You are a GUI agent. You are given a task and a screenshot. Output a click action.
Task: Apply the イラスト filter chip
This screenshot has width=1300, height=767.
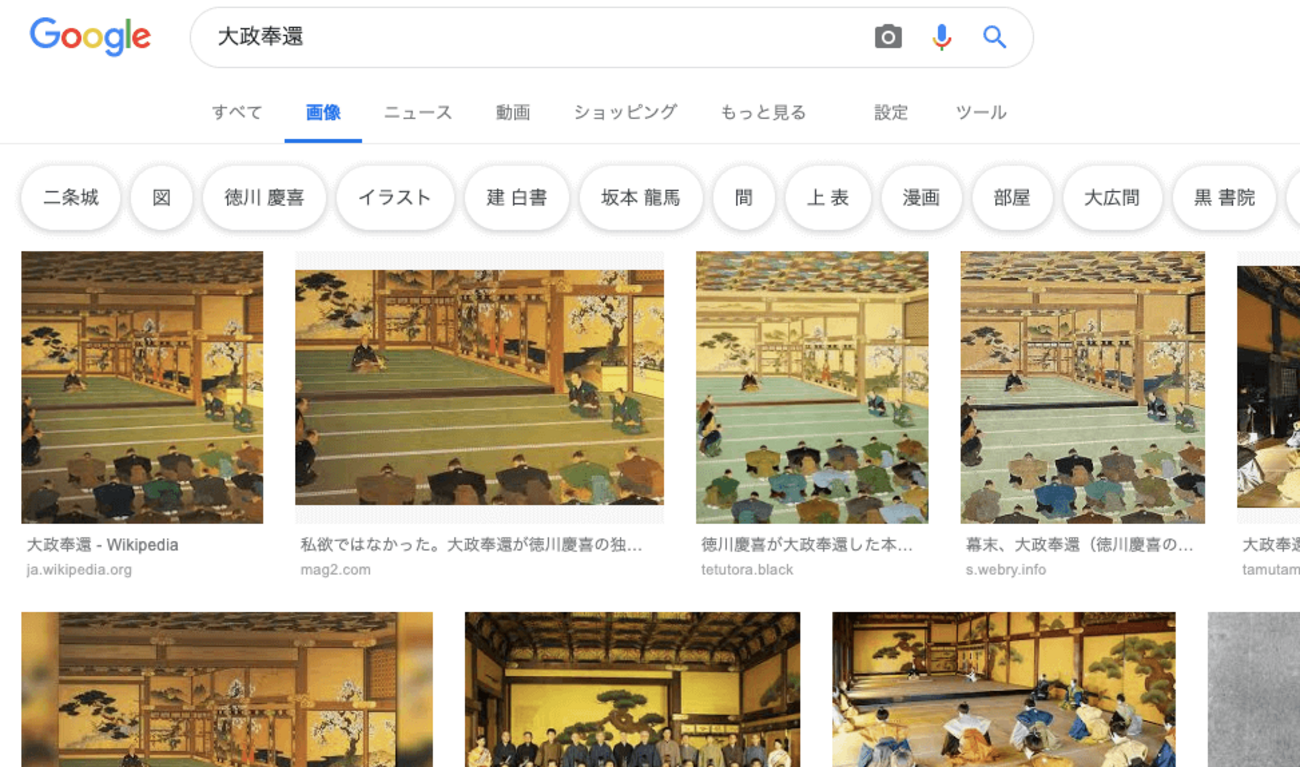tap(395, 198)
